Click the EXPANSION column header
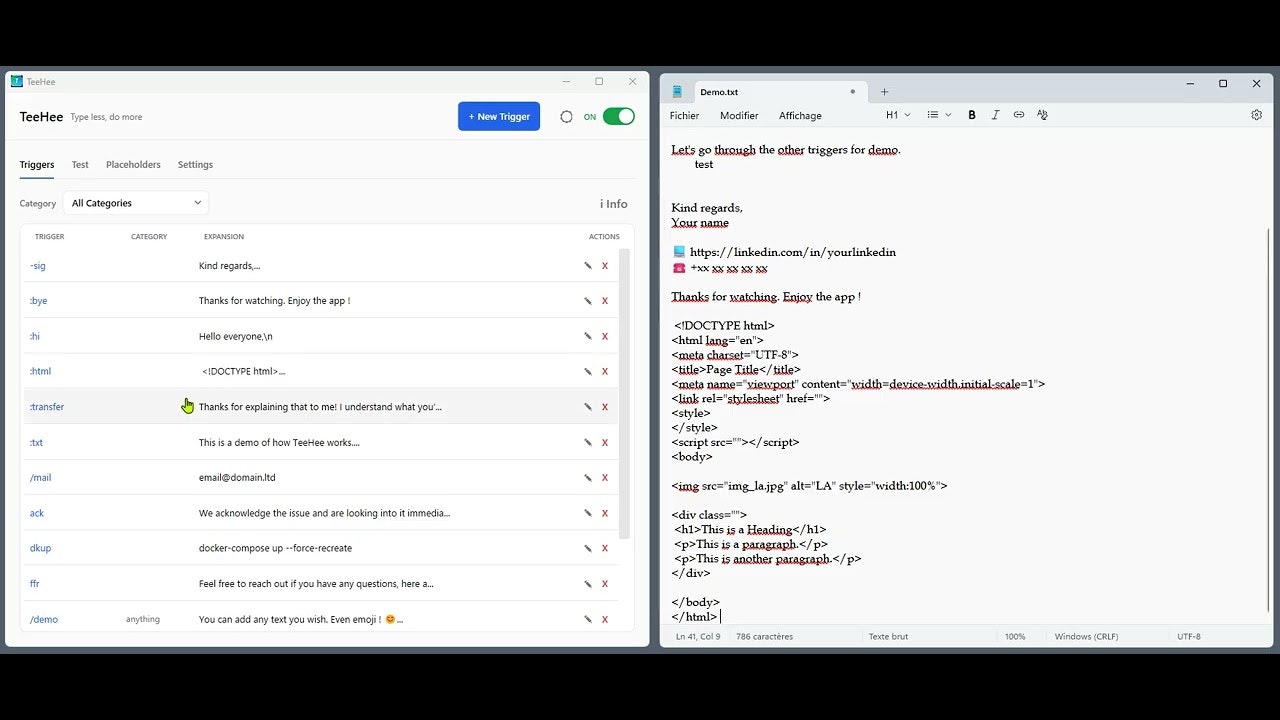 click(x=224, y=237)
